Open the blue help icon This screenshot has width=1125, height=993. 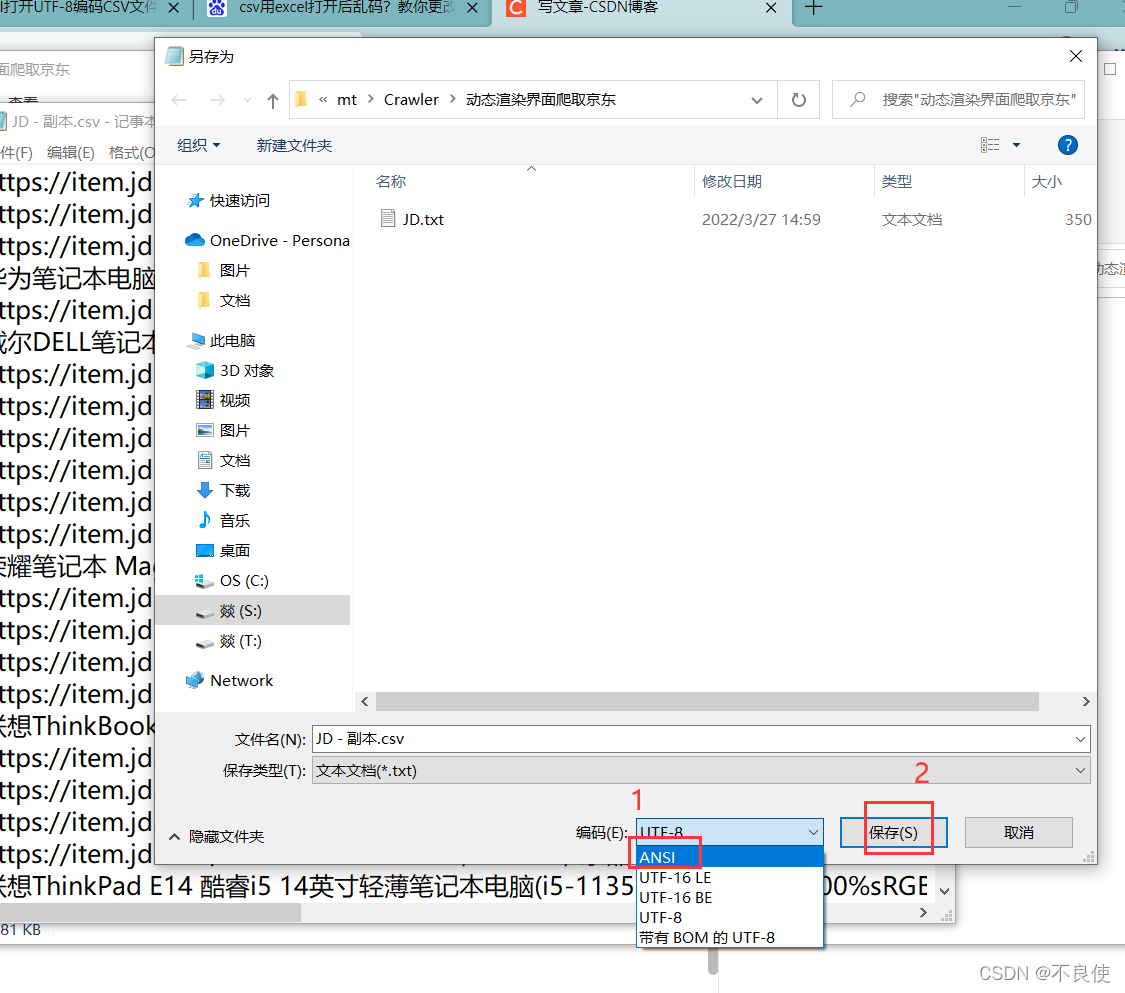click(x=1067, y=145)
